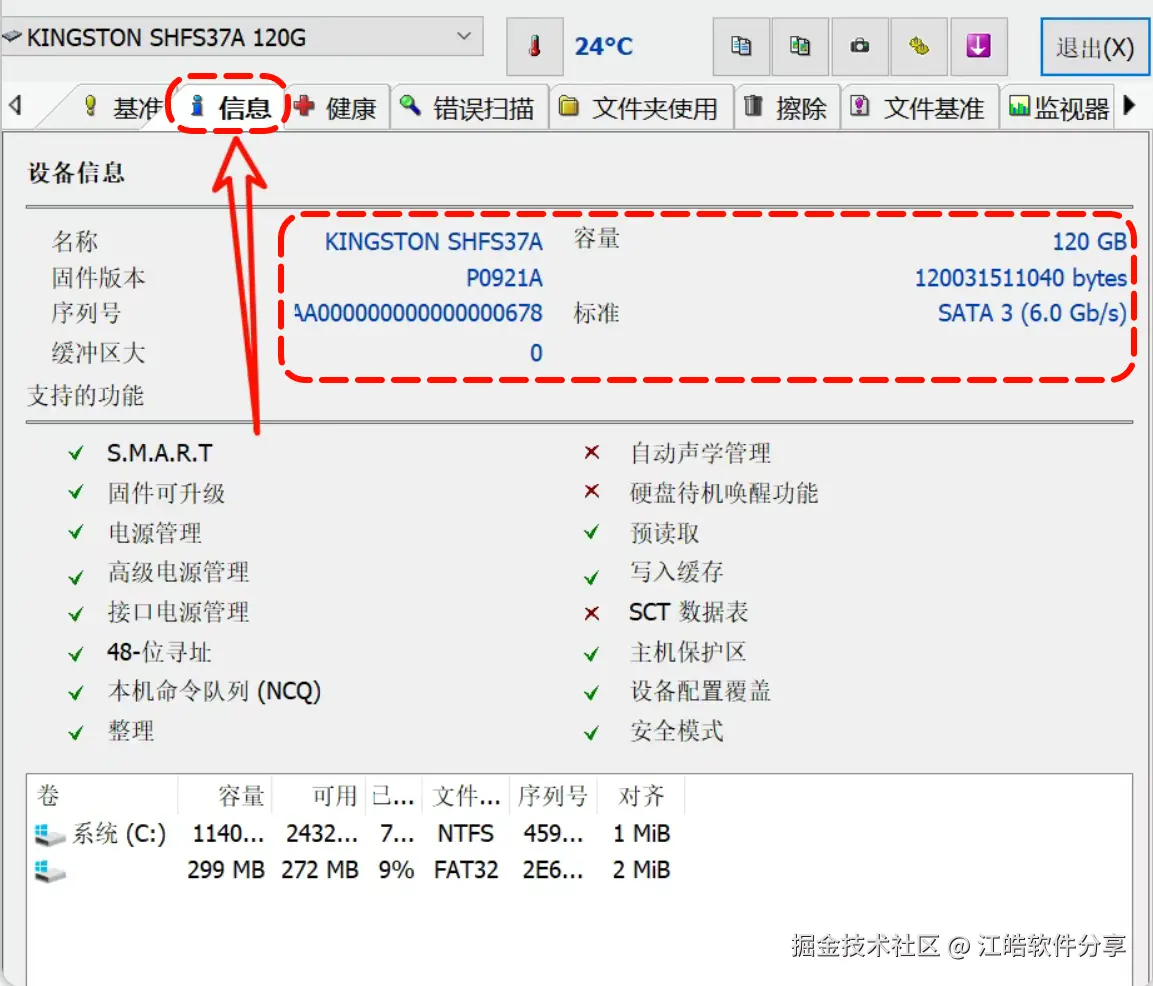The width and height of the screenshot is (1153, 986).
Task: Open the 错误扫描 error scan tab
Action: click(468, 108)
